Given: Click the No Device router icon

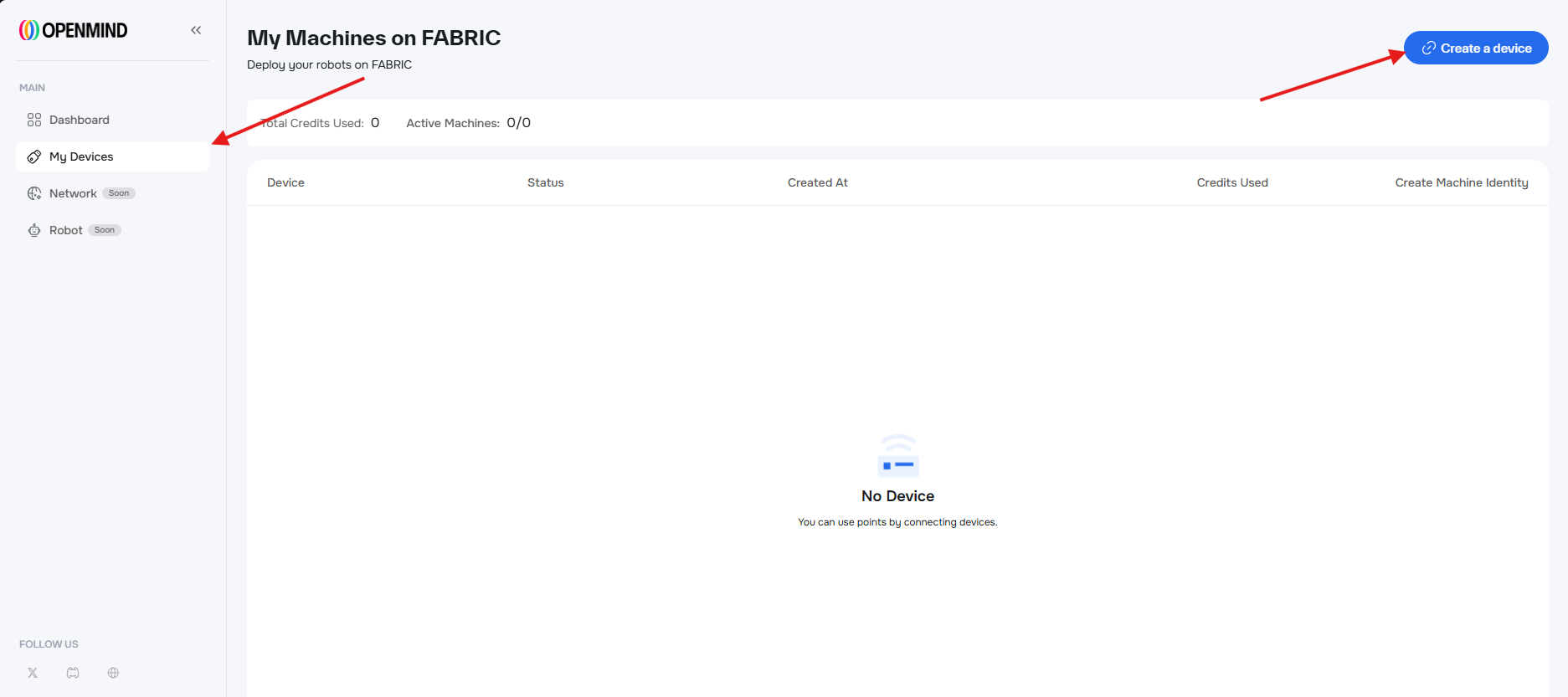Looking at the screenshot, I should (x=897, y=456).
